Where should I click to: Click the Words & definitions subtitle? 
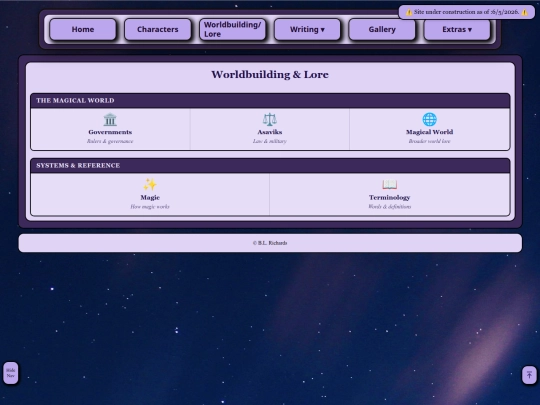click(x=390, y=207)
